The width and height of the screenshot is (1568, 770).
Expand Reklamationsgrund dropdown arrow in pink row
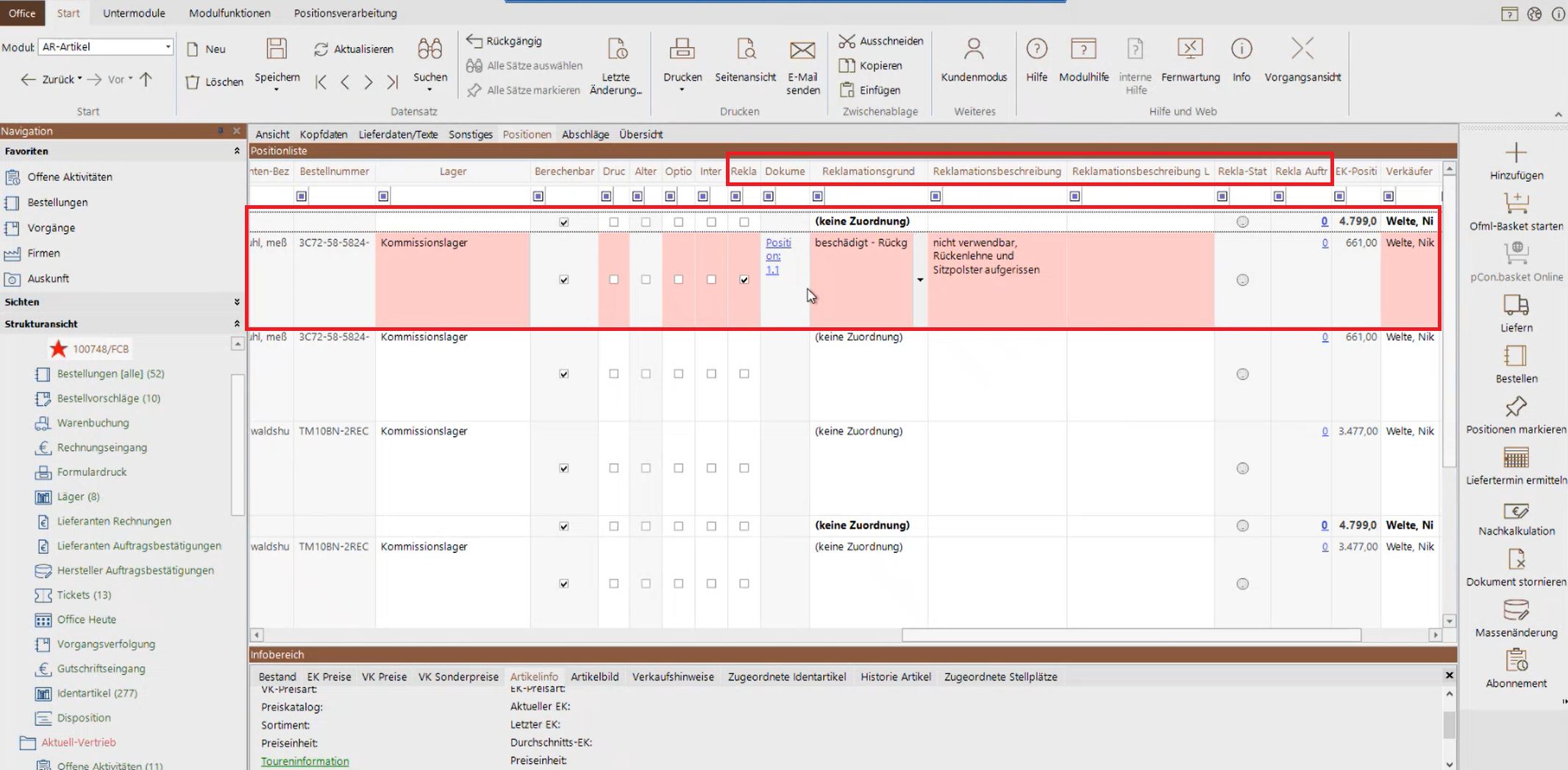point(920,279)
